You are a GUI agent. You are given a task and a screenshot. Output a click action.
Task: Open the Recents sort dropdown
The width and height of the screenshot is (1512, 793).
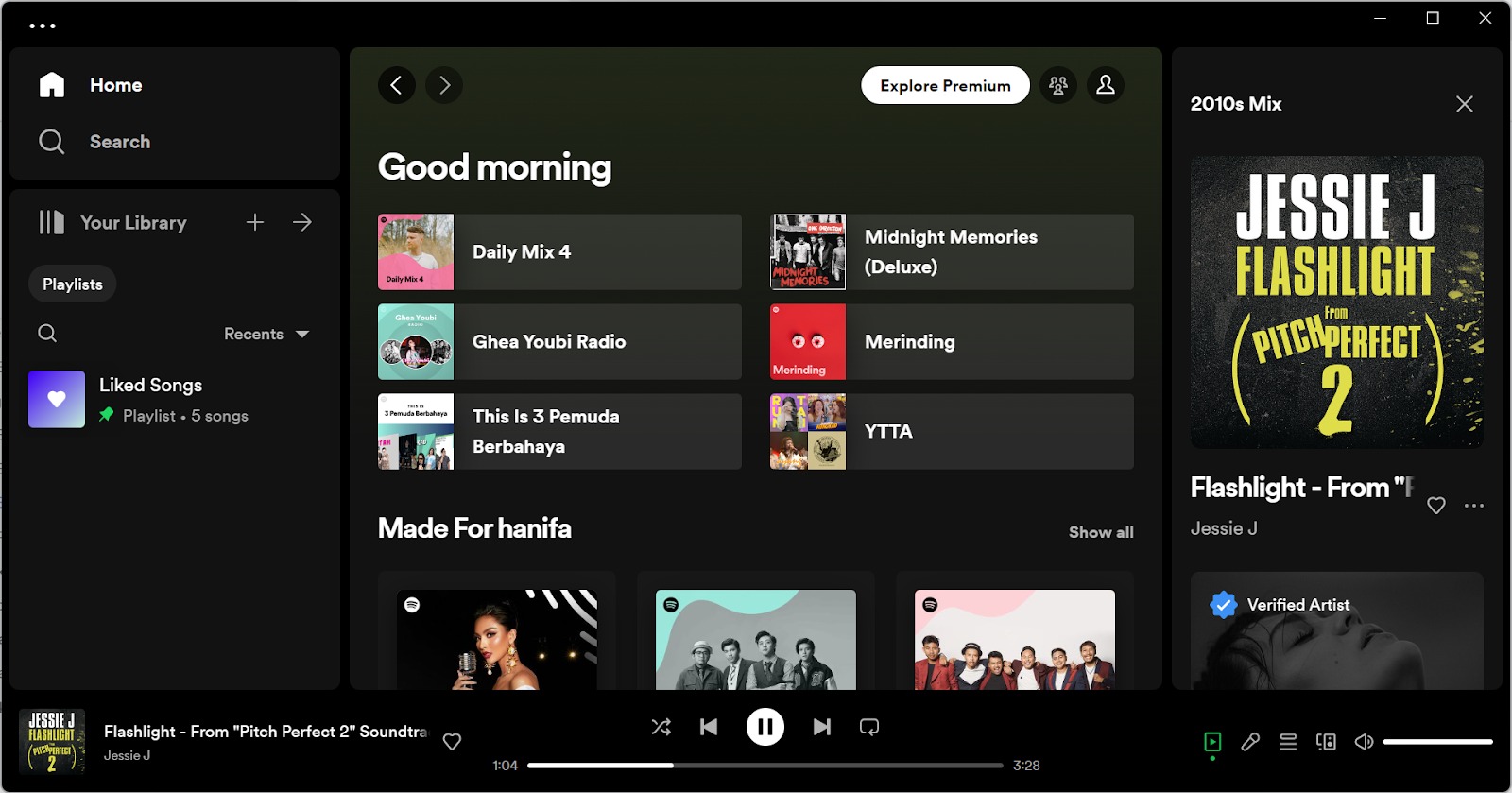tap(266, 334)
